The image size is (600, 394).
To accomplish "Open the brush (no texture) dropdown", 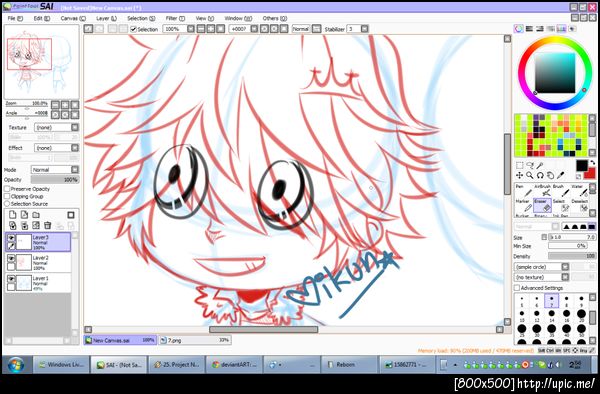I will 541,277.
